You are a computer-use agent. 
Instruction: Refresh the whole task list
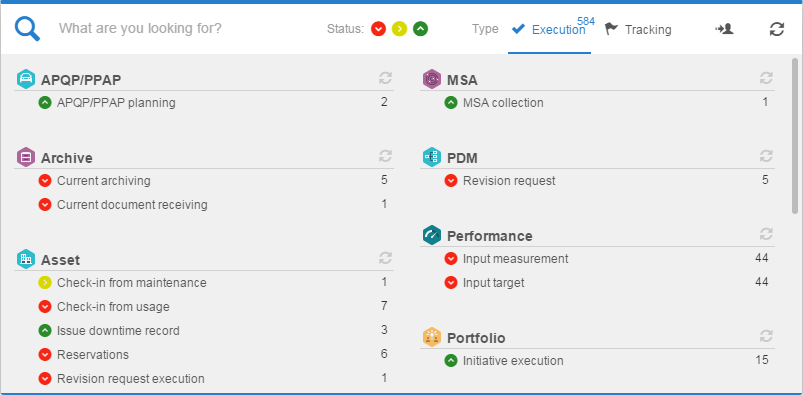click(x=776, y=29)
